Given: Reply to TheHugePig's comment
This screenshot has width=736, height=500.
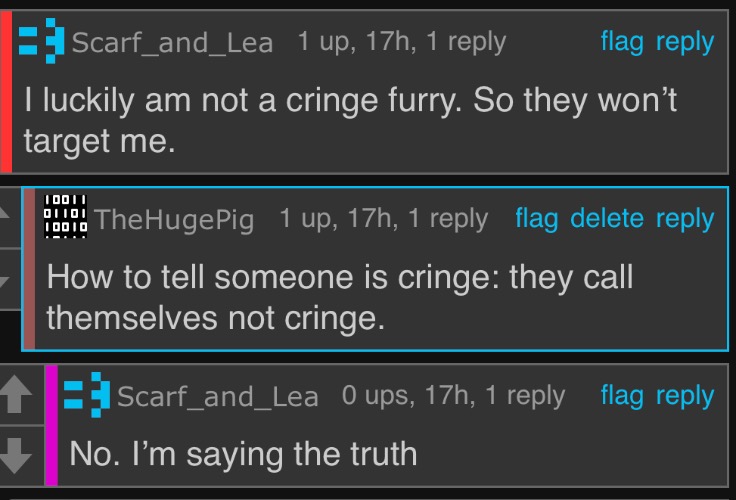Looking at the screenshot, I should [x=685, y=219].
